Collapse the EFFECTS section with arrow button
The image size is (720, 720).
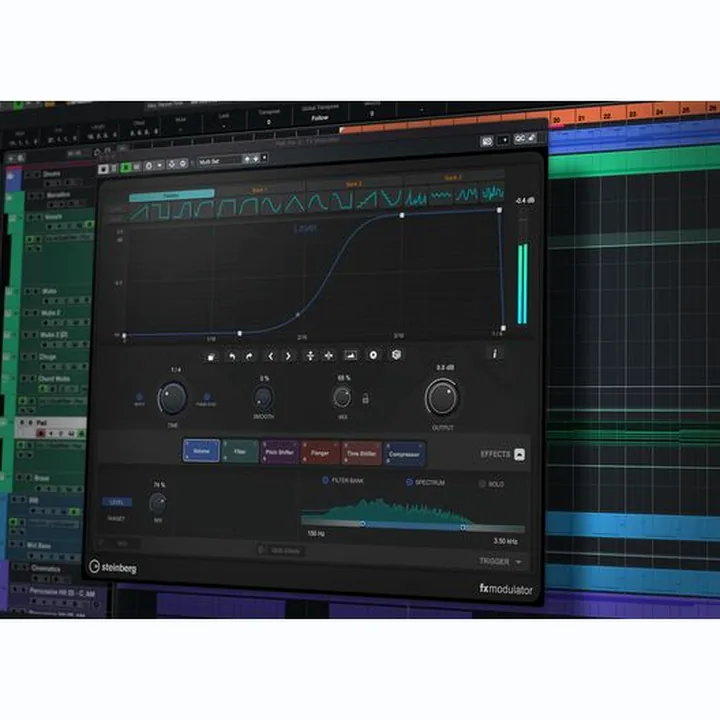tap(519, 454)
